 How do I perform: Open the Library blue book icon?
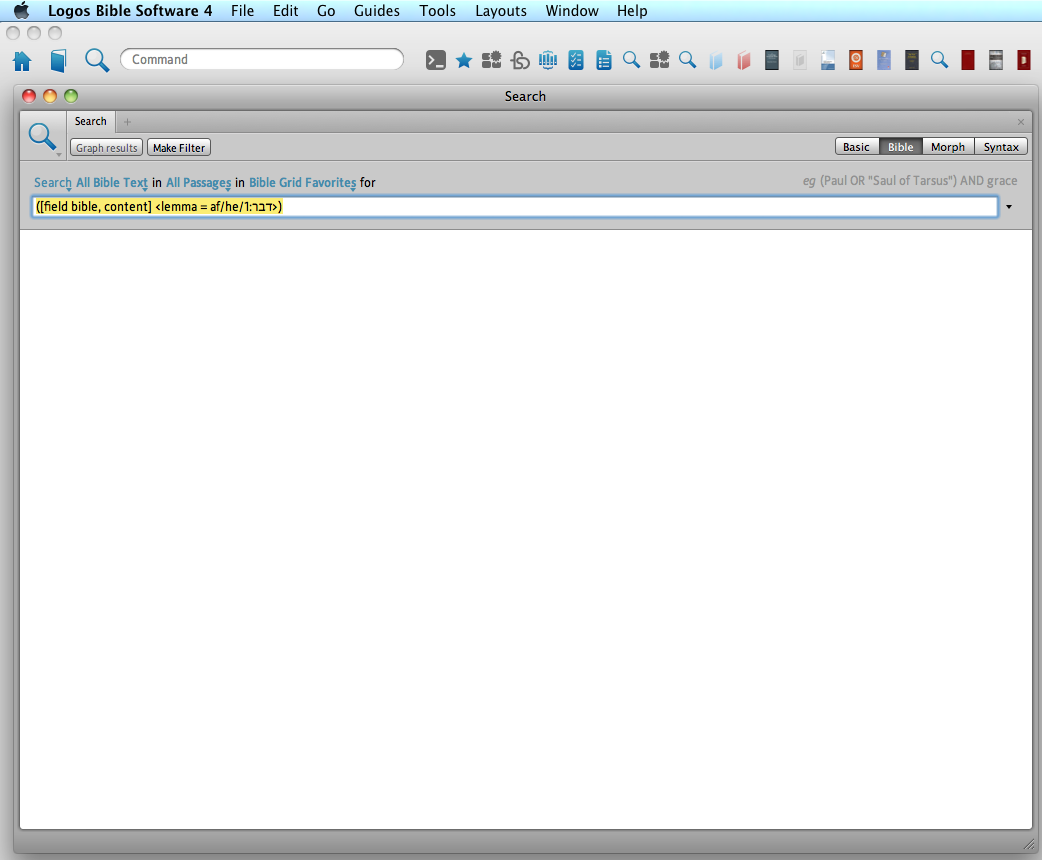click(58, 60)
